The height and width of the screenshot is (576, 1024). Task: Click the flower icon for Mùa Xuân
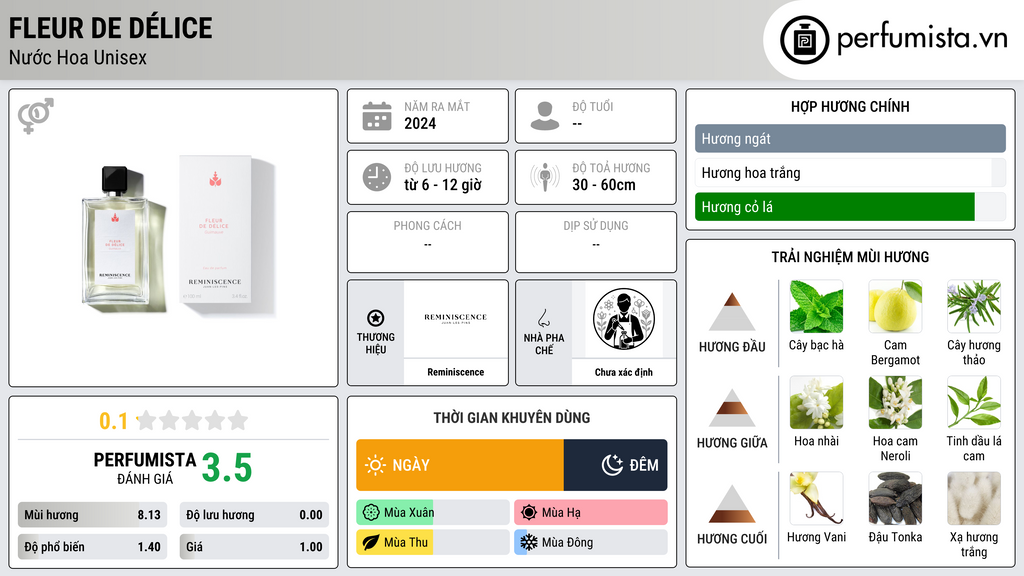(371, 512)
